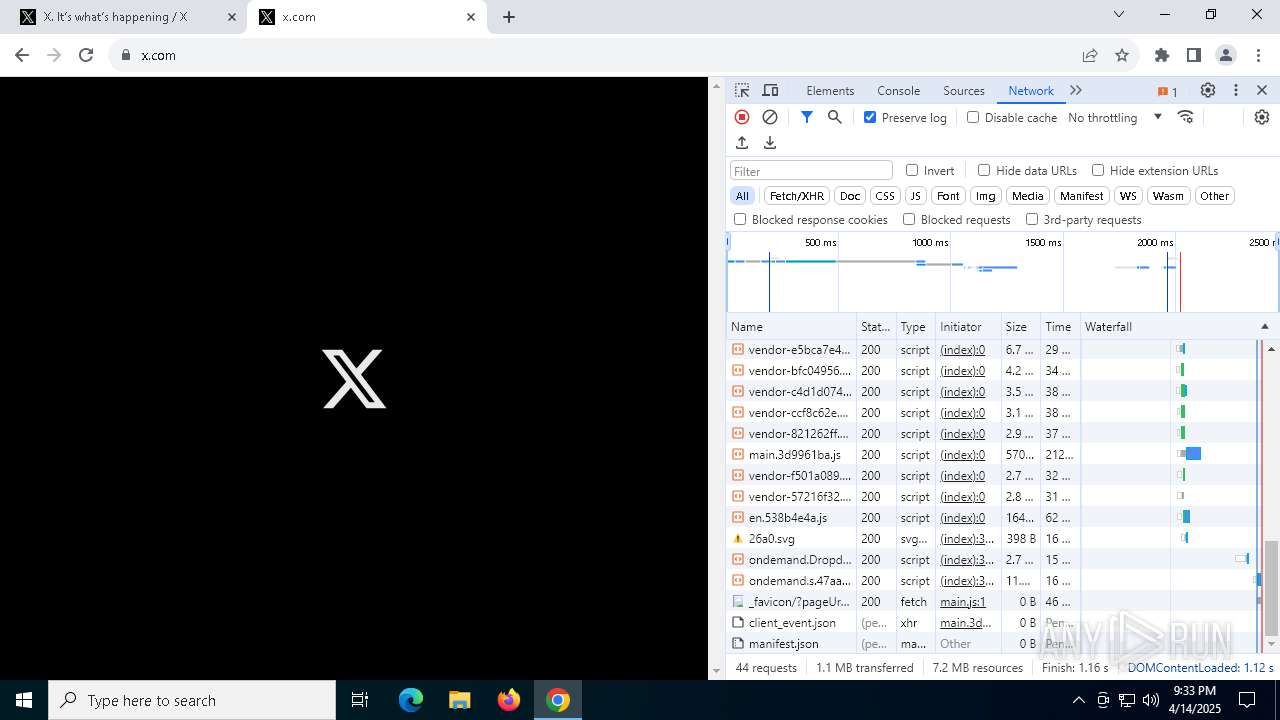Clear the network log
1280x720 pixels.
[x=770, y=117]
